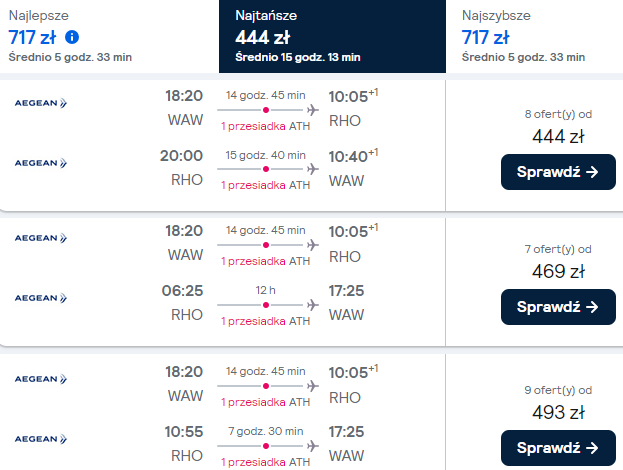Click Aegean logo on 10:55 return flight
The image size is (623, 470).
pyautogui.click(x=40, y=438)
